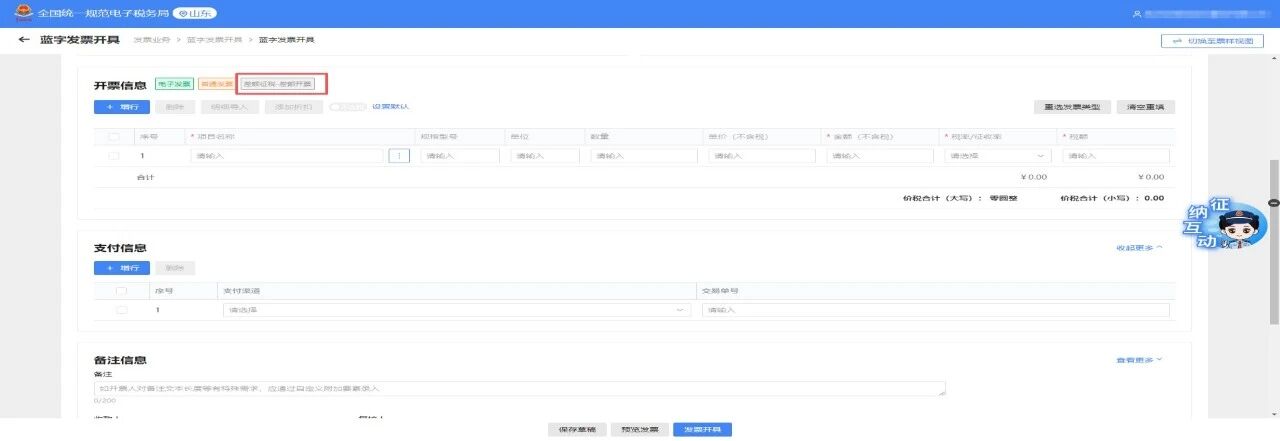Click 切换至票样视图 view switch button
Image resolution: width=1280 pixels, height=441 pixels.
coord(1212,41)
